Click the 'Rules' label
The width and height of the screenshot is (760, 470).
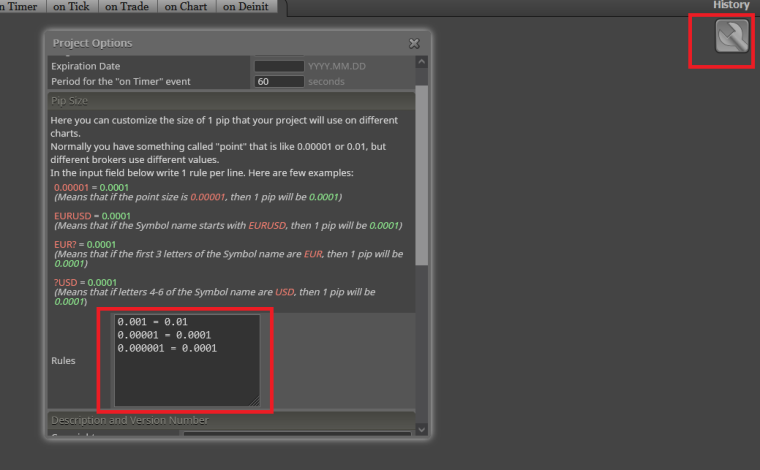pos(63,360)
